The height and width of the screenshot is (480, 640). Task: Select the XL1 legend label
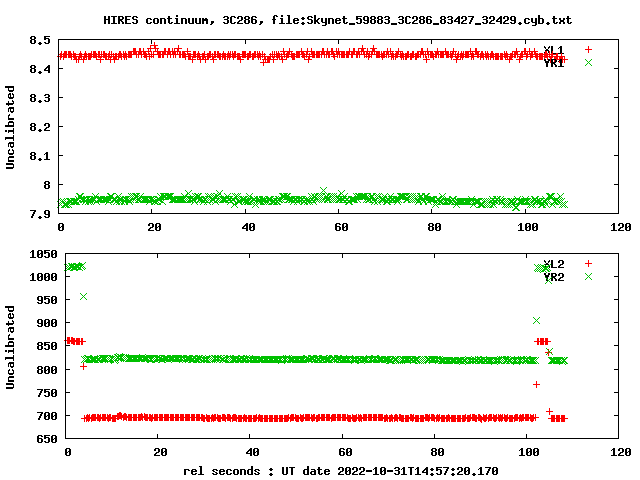(x=553, y=50)
